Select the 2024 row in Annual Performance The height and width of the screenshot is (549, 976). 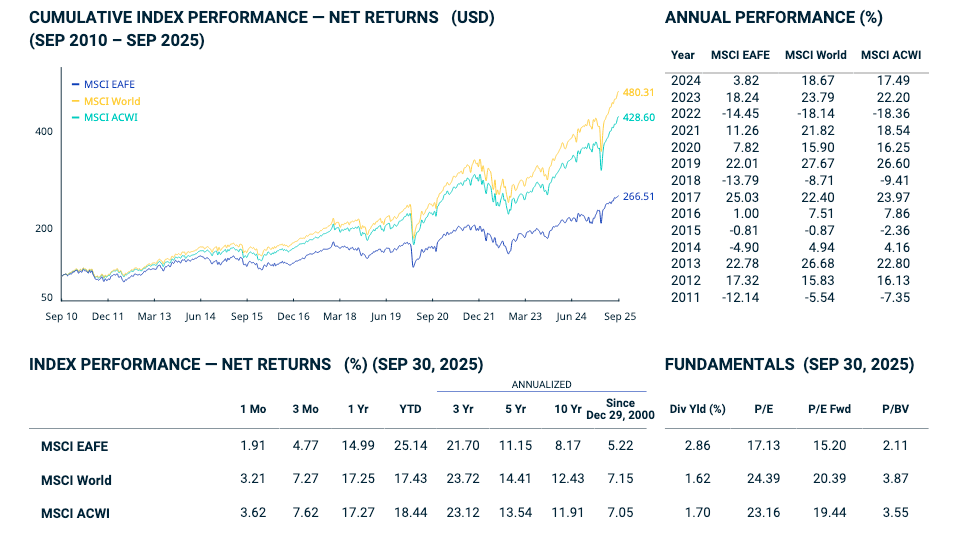point(686,80)
